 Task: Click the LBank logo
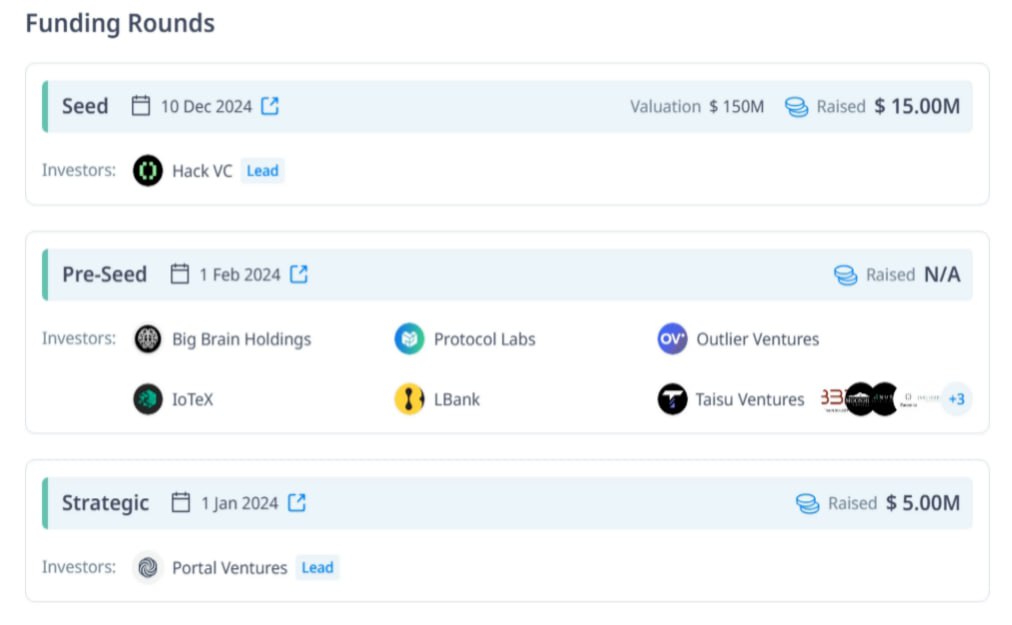[x=409, y=399]
